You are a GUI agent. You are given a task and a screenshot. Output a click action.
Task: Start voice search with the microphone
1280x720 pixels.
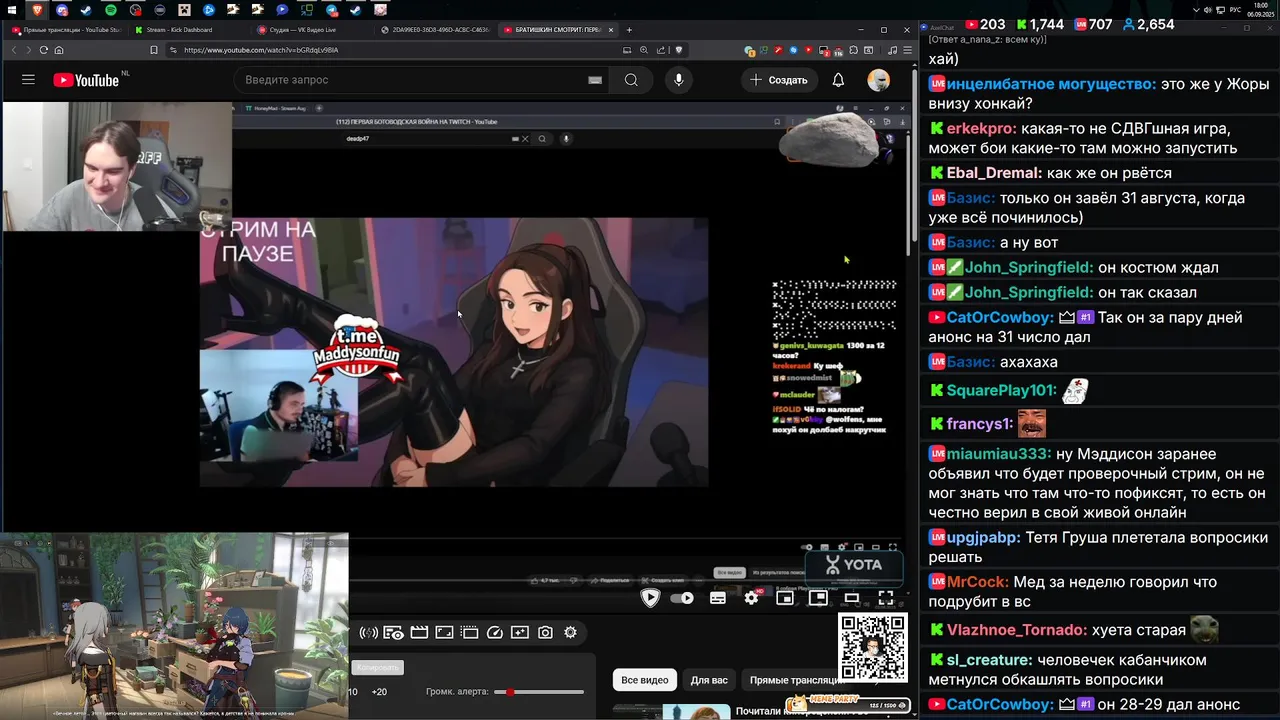(x=679, y=80)
